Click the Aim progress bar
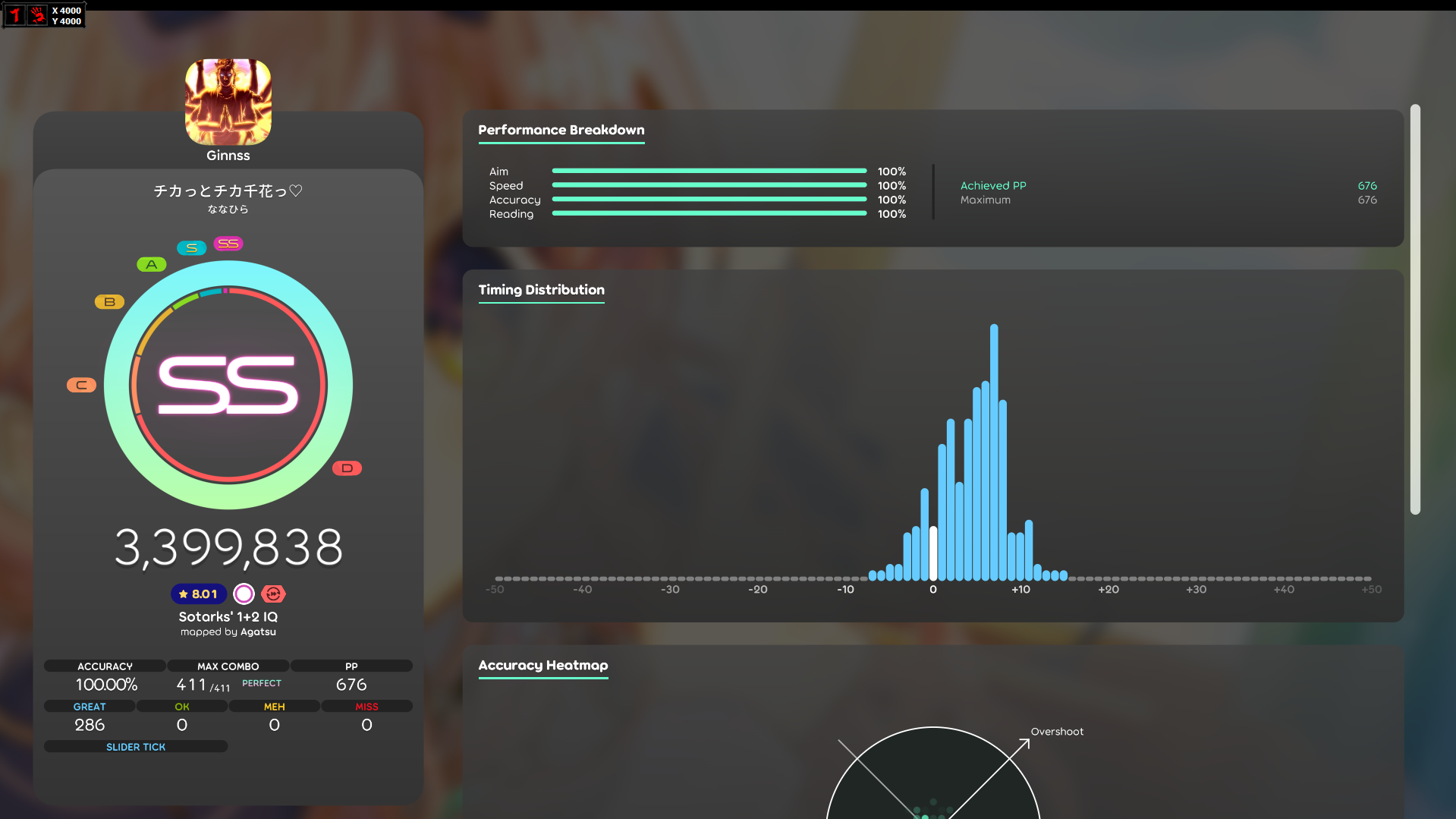Screen dimensions: 1456x819 [x=709, y=171]
